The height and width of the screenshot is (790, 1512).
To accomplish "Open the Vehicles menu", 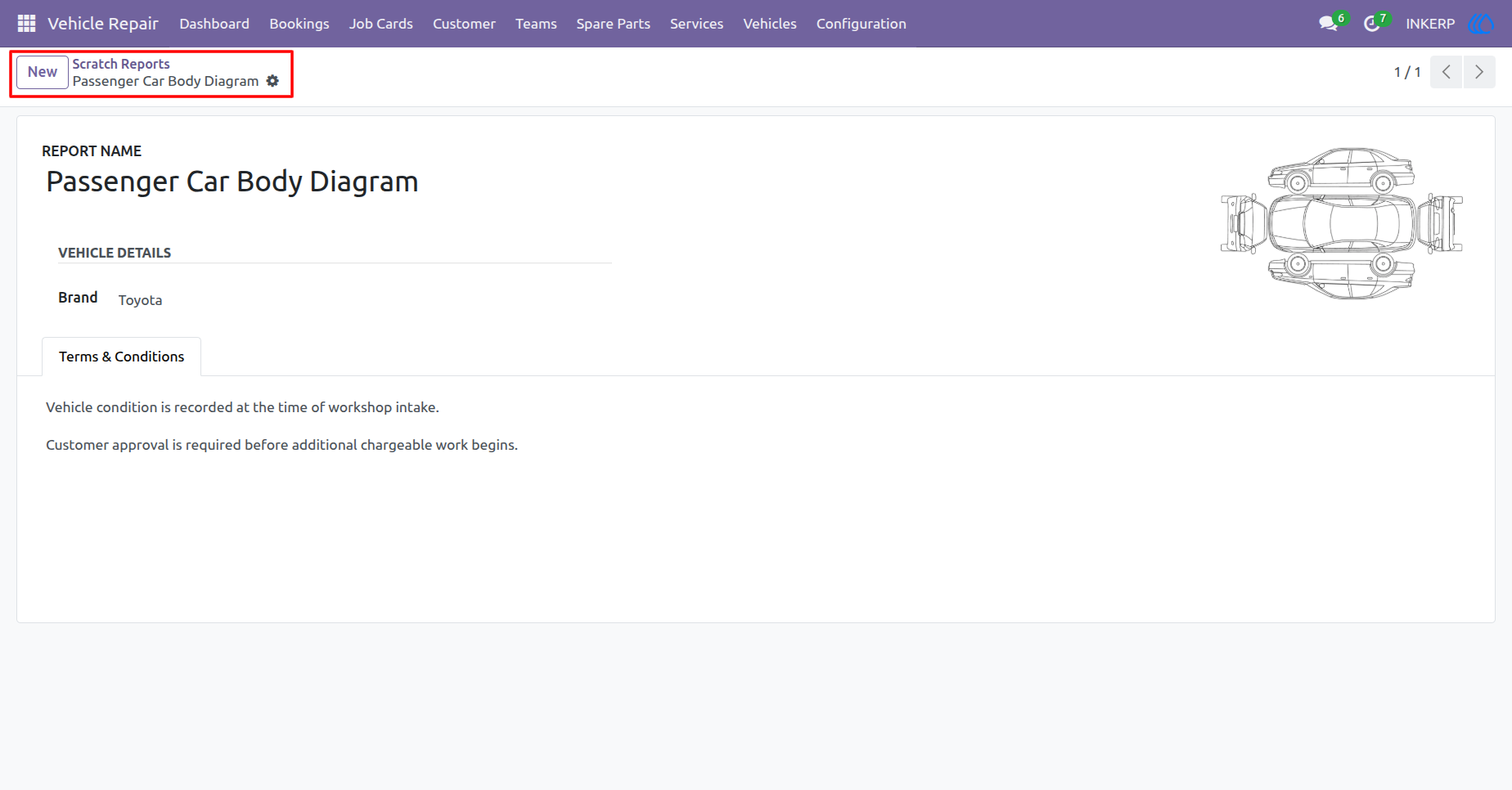I will tap(770, 24).
